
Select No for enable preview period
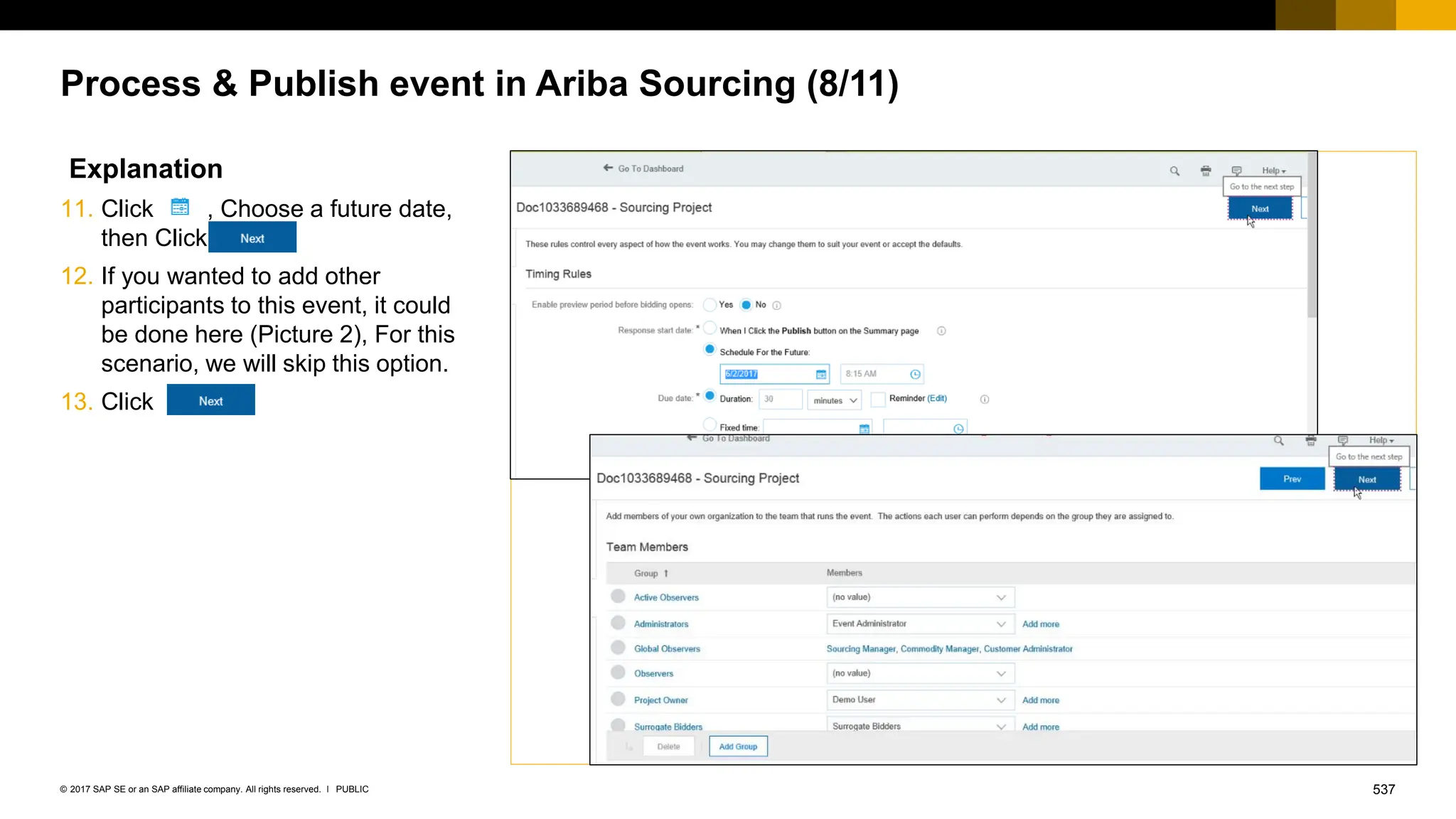[x=746, y=305]
